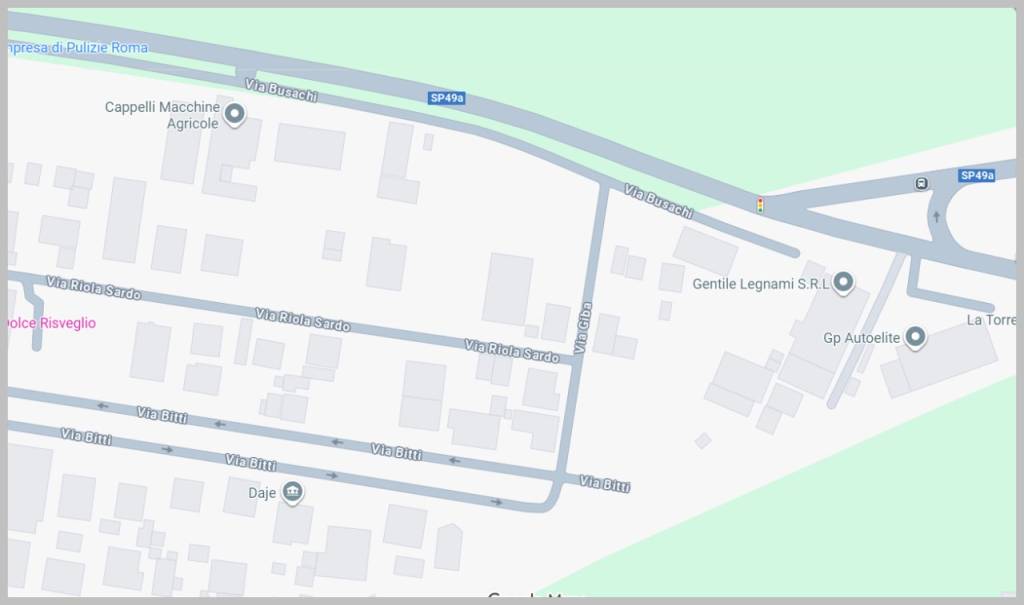
Task: Click the Cappelli Macchine Agricole map pin
Action: 234,114
